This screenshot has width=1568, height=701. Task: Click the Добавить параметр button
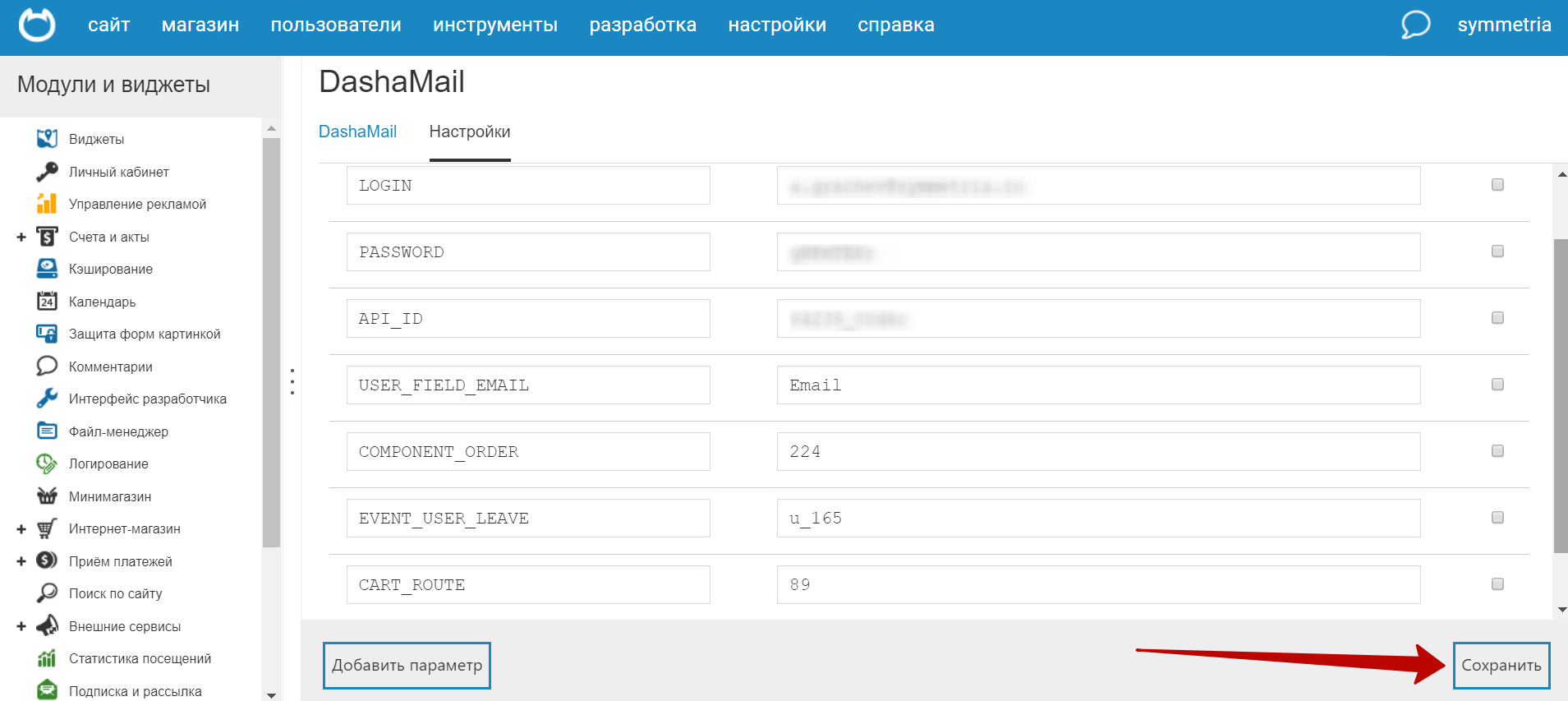pyautogui.click(x=407, y=666)
